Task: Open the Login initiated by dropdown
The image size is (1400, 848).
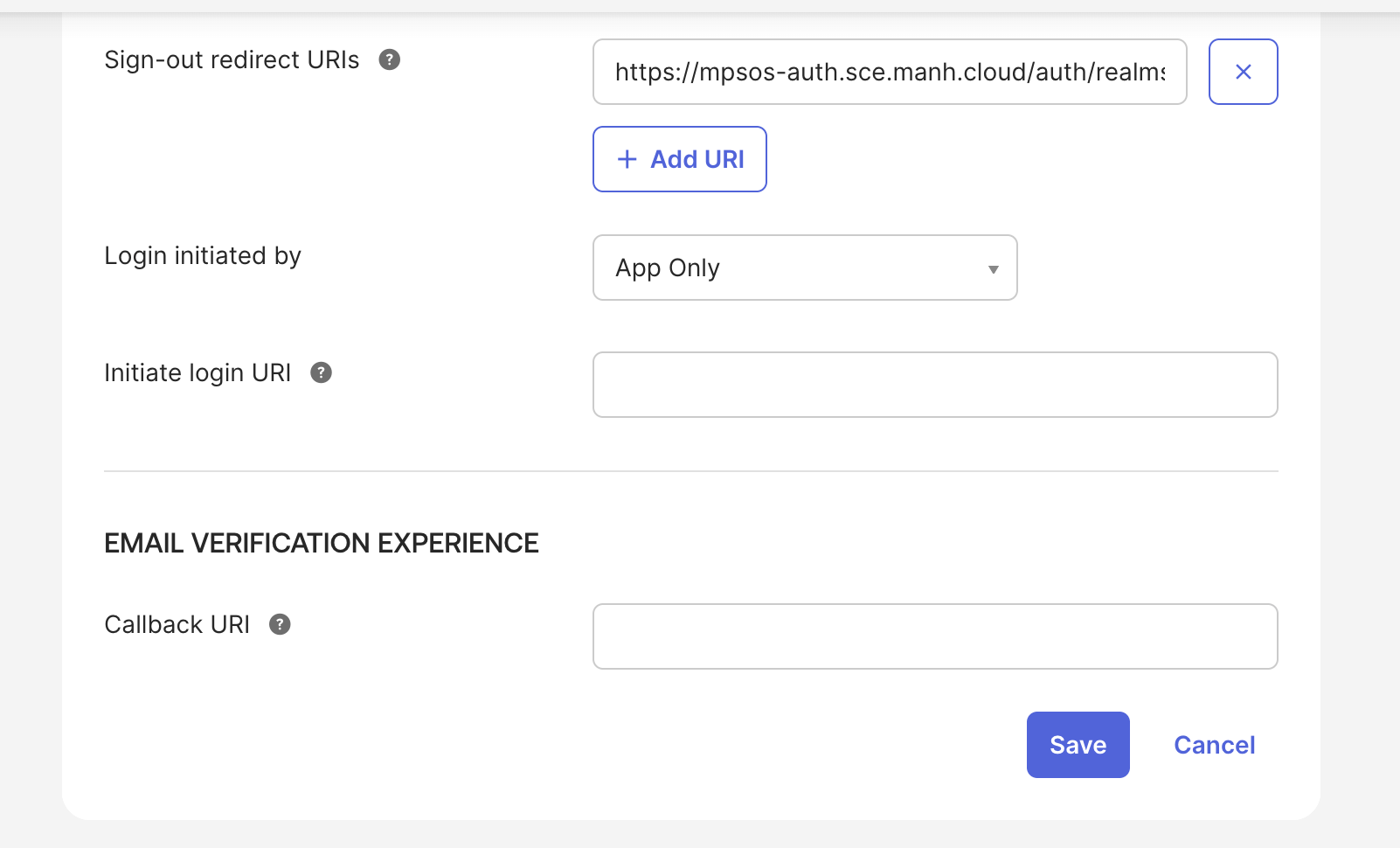Action: [805, 268]
